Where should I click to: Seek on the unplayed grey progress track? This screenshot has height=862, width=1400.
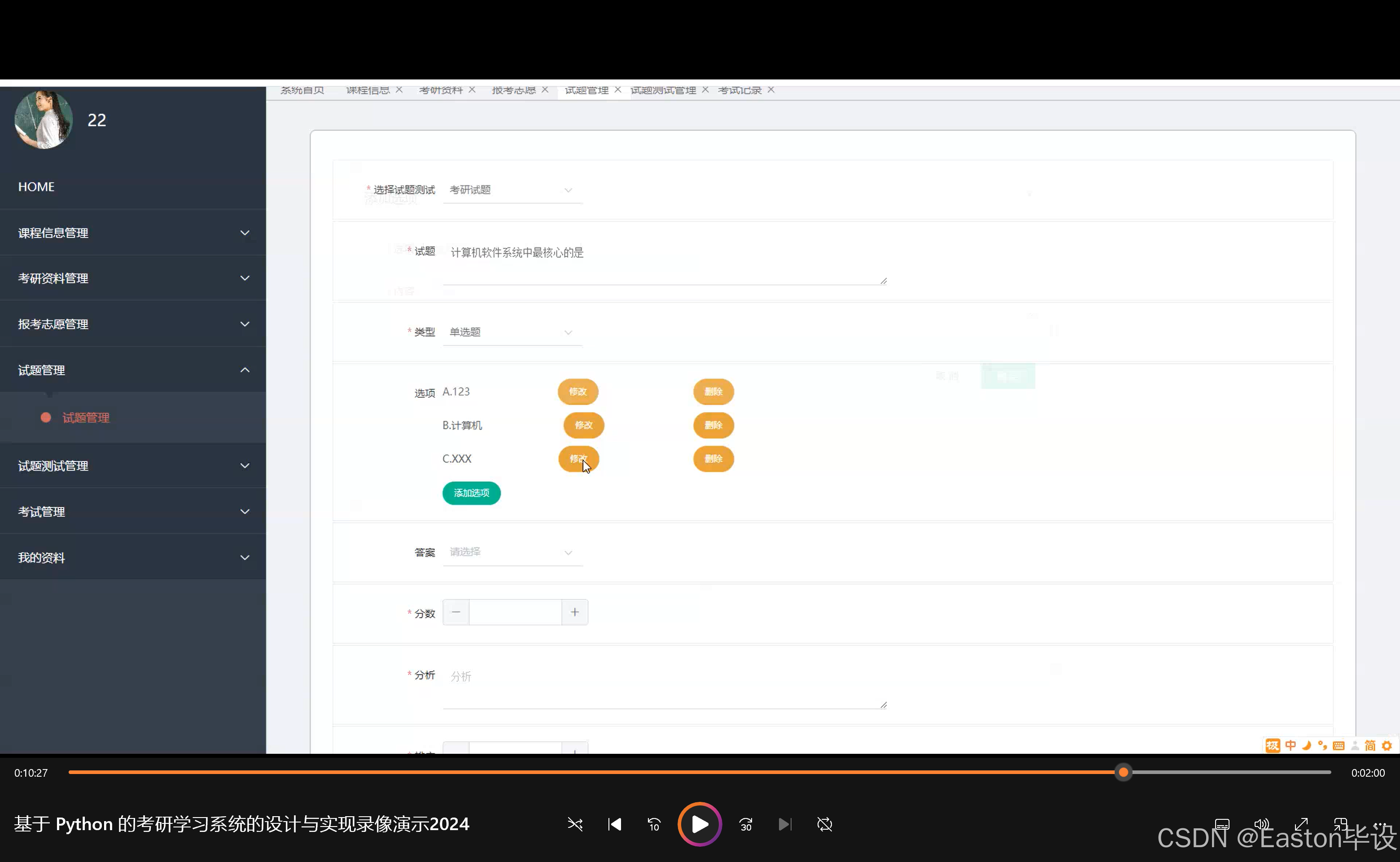1231,773
